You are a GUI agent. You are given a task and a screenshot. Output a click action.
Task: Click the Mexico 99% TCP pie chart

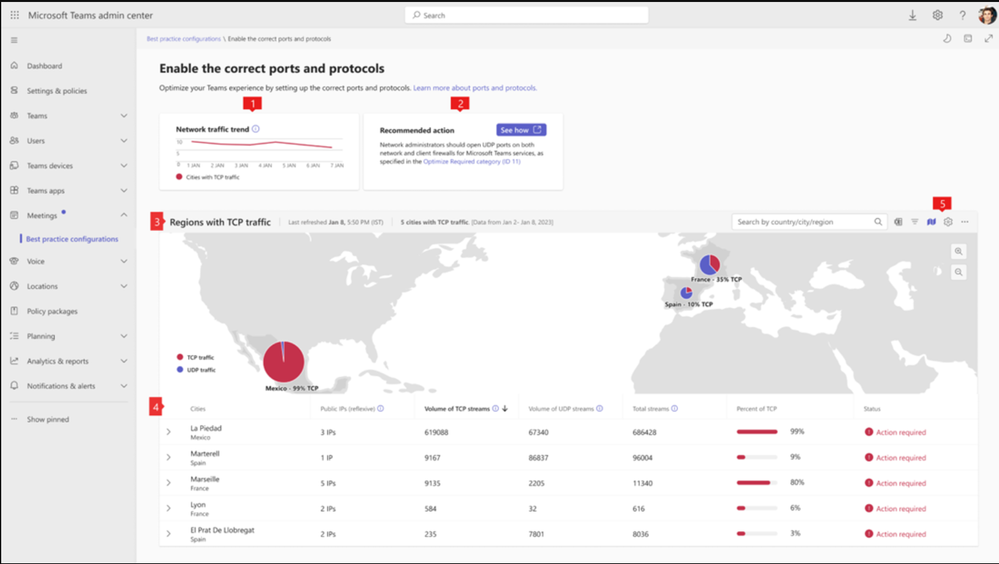pos(284,361)
